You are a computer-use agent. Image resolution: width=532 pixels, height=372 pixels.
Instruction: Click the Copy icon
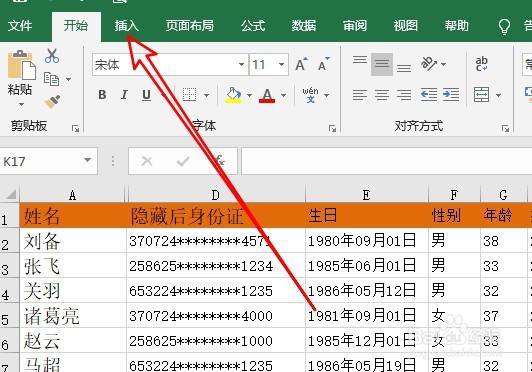coord(52,79)
